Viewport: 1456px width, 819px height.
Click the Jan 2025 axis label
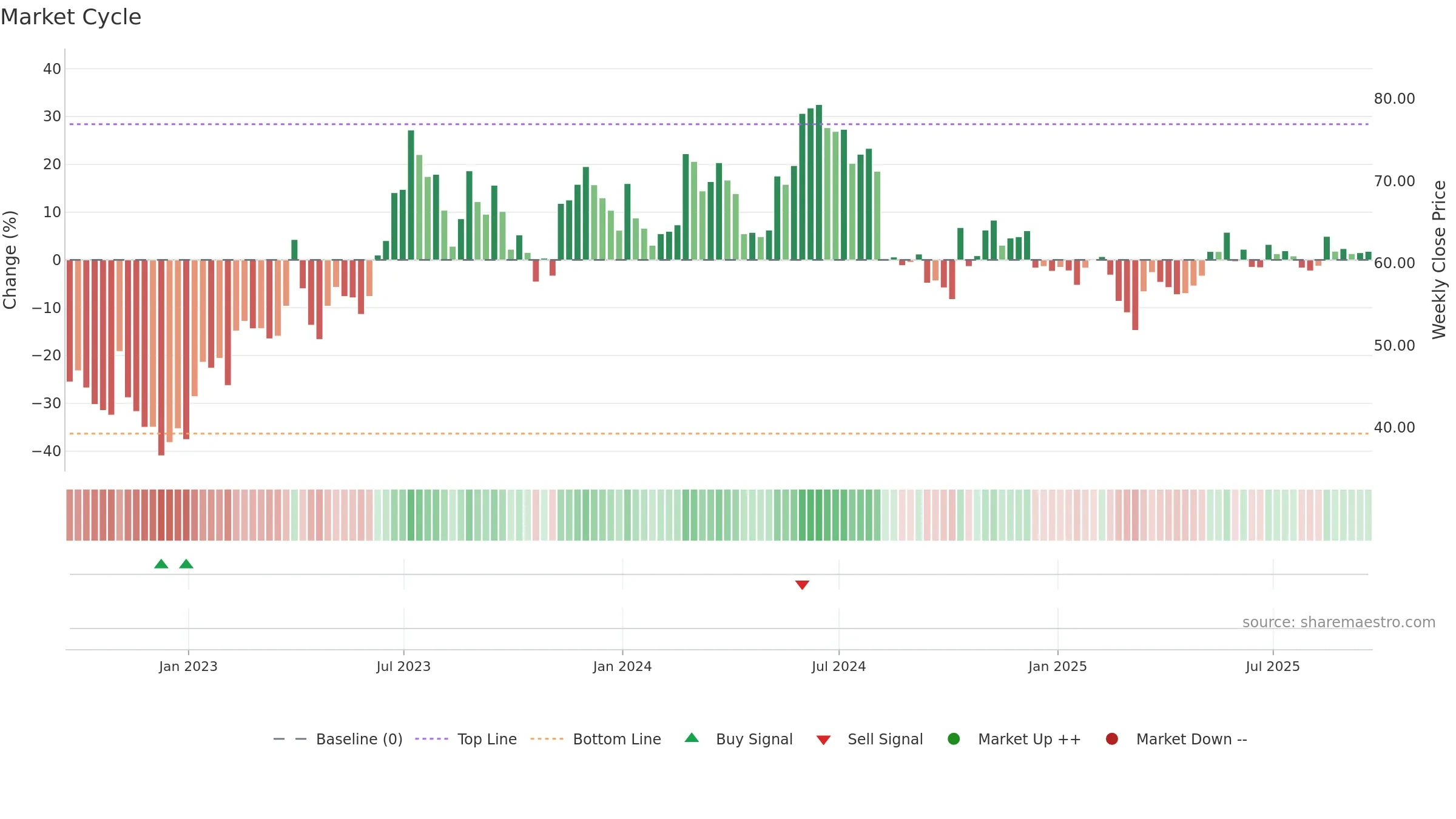[1057, 666]
